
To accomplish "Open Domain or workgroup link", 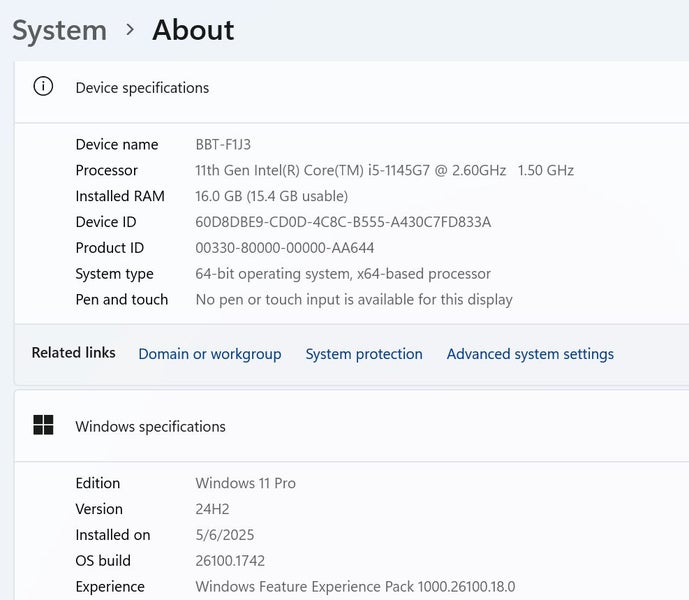I will [x=210, y=354].
